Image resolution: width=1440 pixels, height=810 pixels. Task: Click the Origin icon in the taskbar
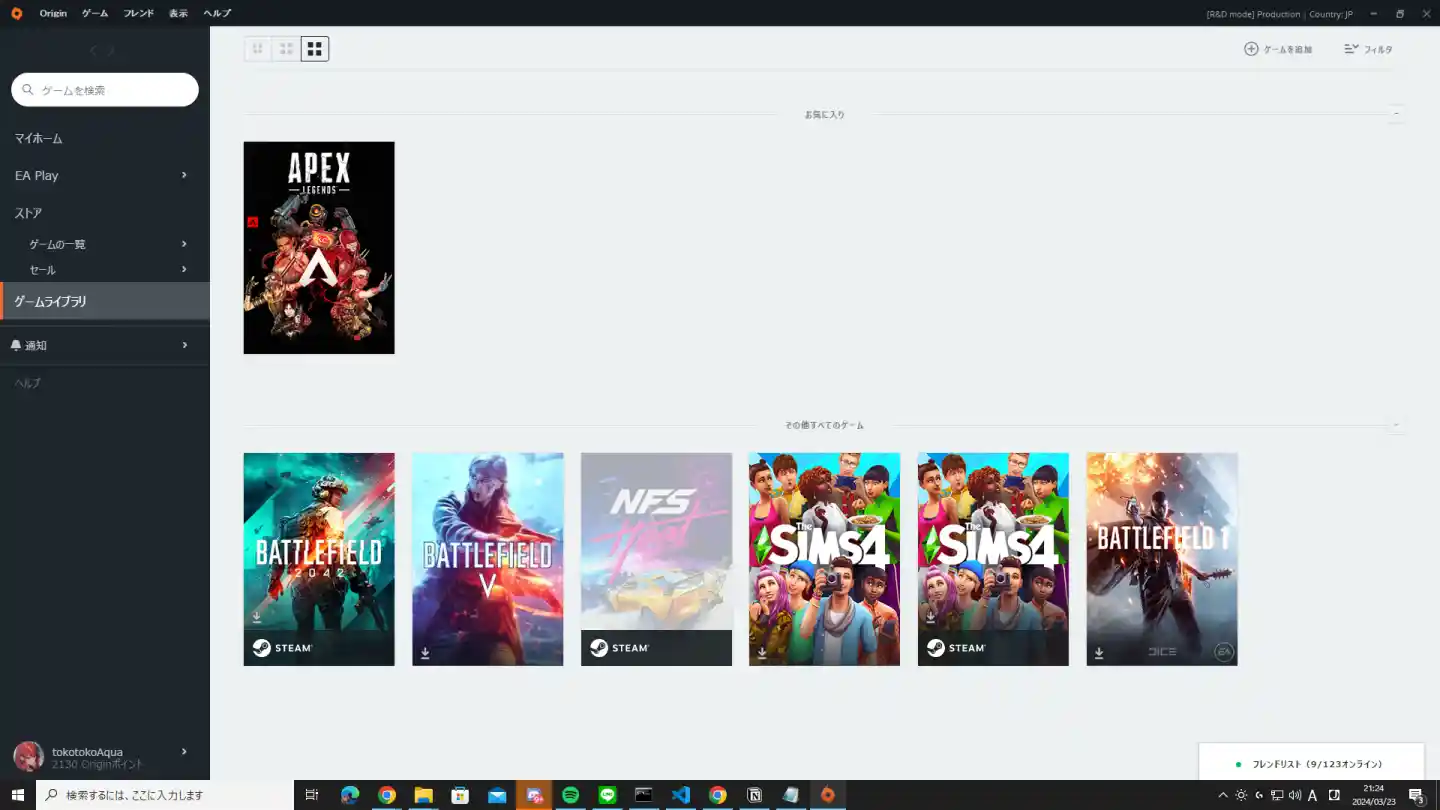[x=827, y=795]
